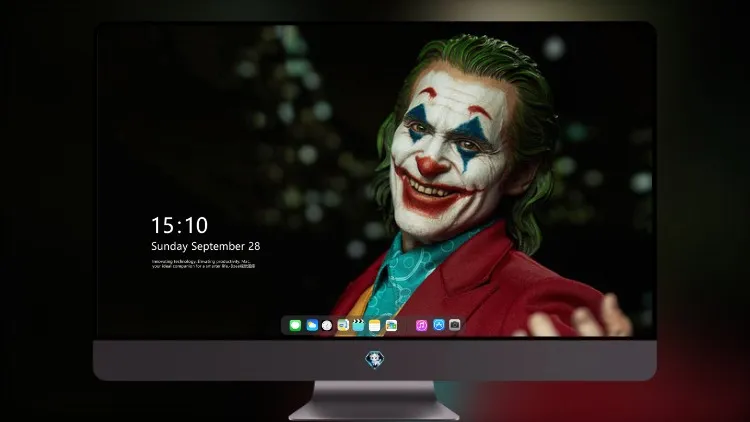Open the green Messages app in dock
Viewport: 750px width, 422px height.
tap(295, 325)
